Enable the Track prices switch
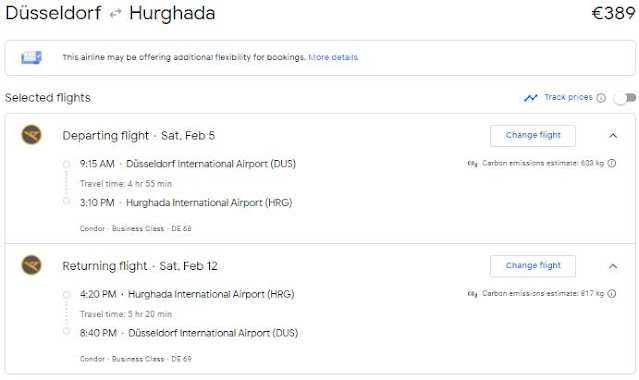The height and width of the screenshot is (380, 639). [x=625, y=98]
